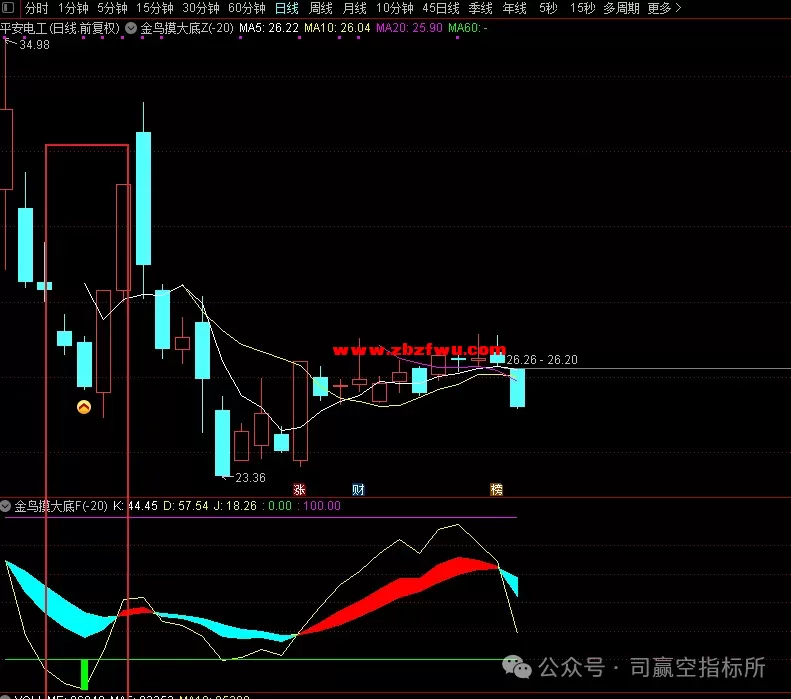Click the green bottom-signal bar in sub-chart
Viewport: 791px width, 699px height.
[x=84, y=674]
